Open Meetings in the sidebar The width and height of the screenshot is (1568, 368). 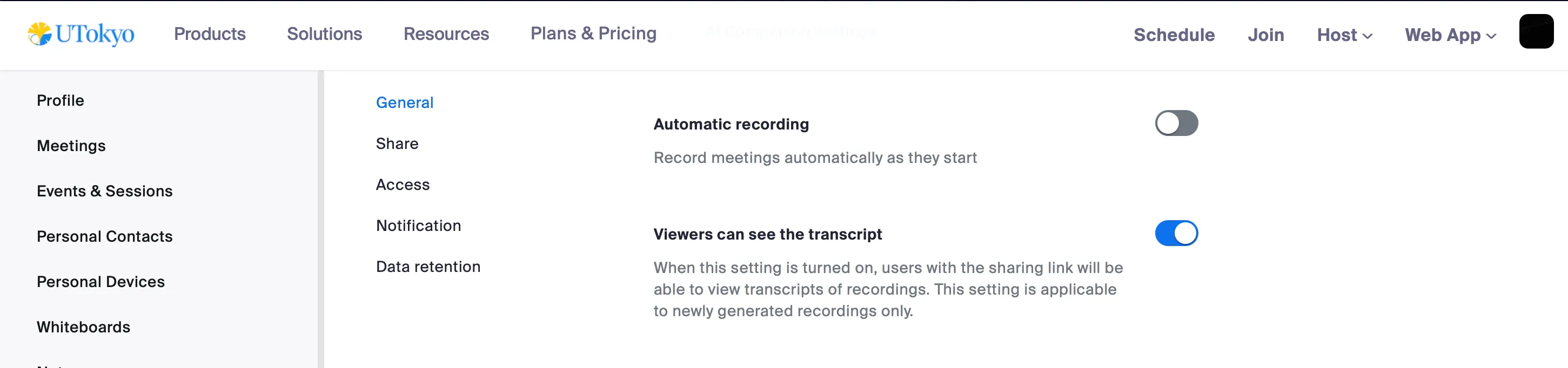click(x=71, y=146)
